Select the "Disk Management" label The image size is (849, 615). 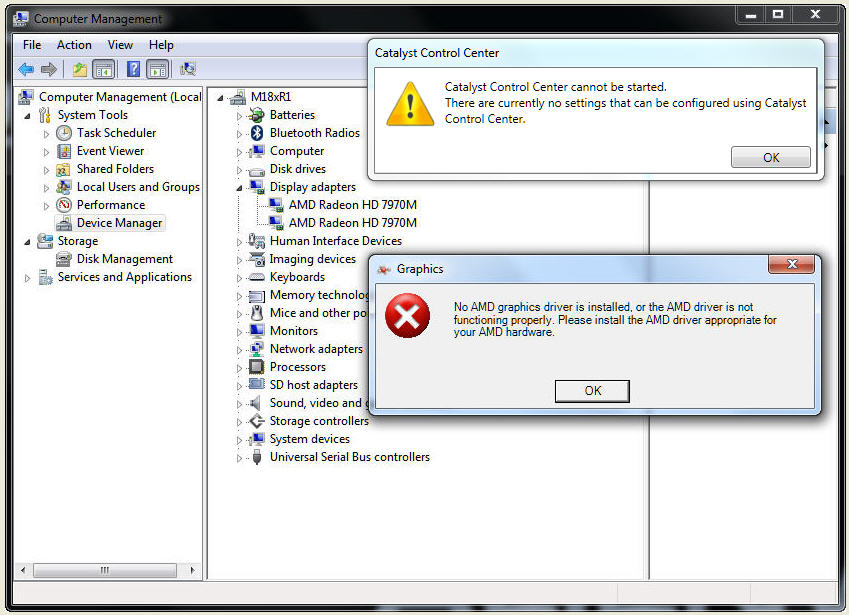(125, 259)
